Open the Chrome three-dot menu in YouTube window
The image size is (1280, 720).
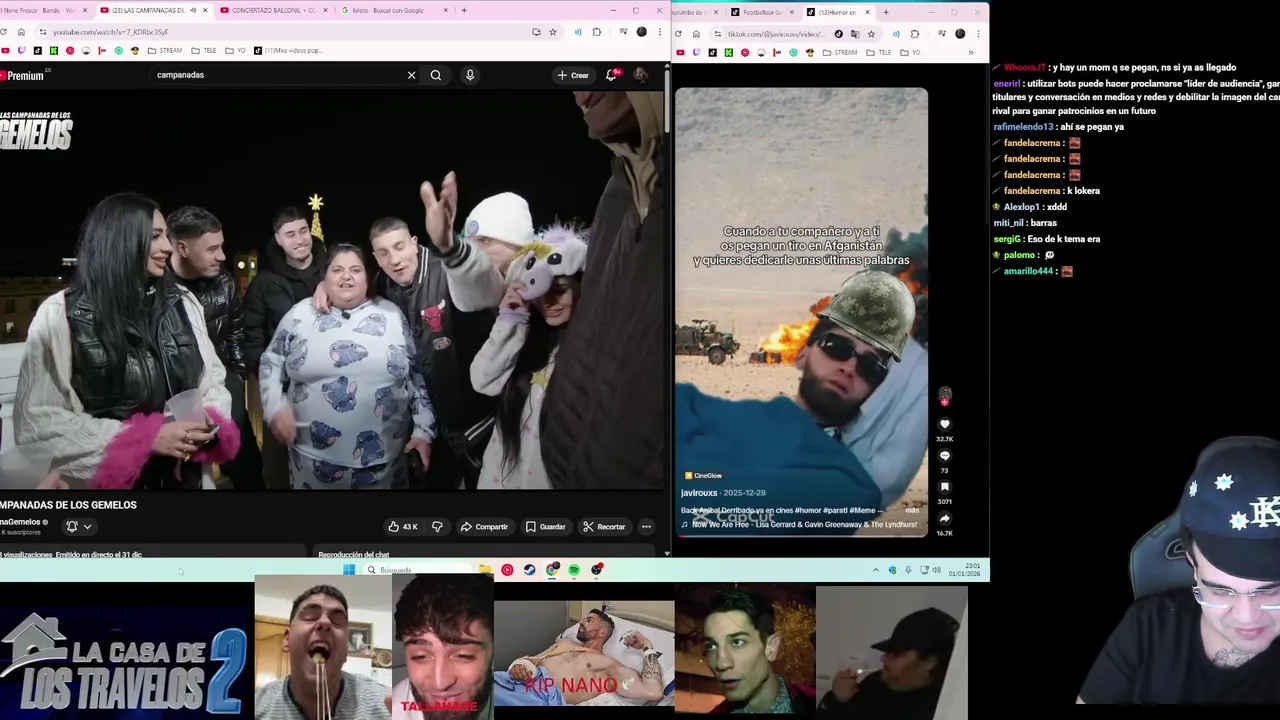coord(659,32)
